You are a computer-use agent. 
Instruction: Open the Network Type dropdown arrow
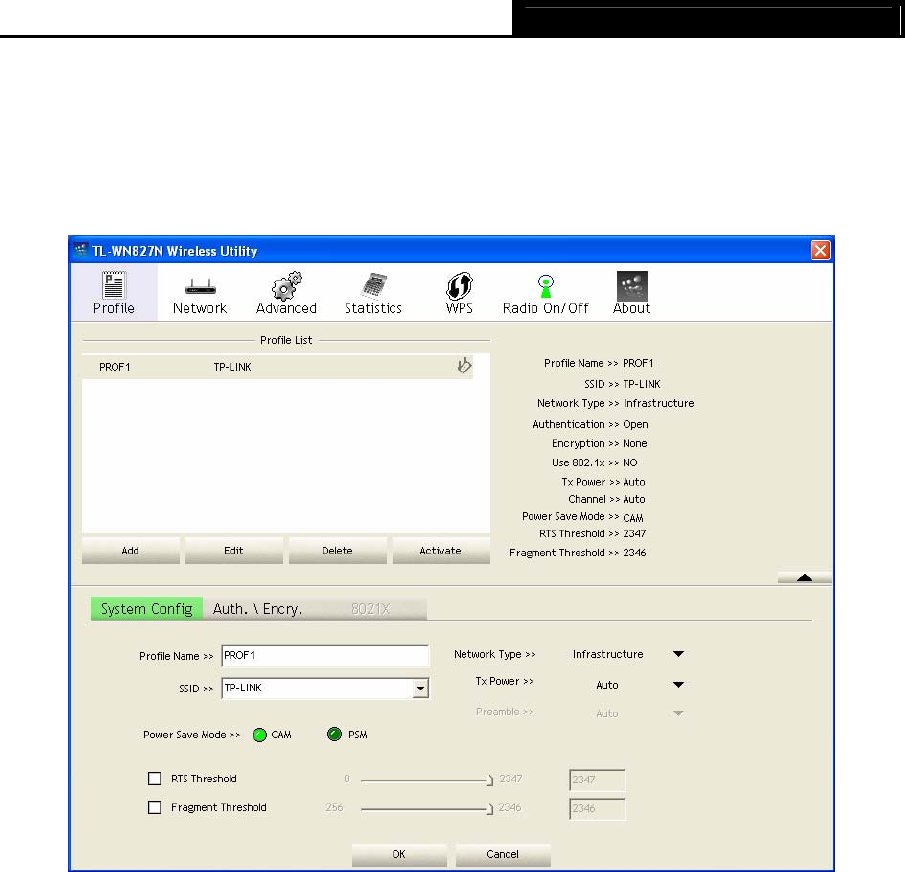678,654
